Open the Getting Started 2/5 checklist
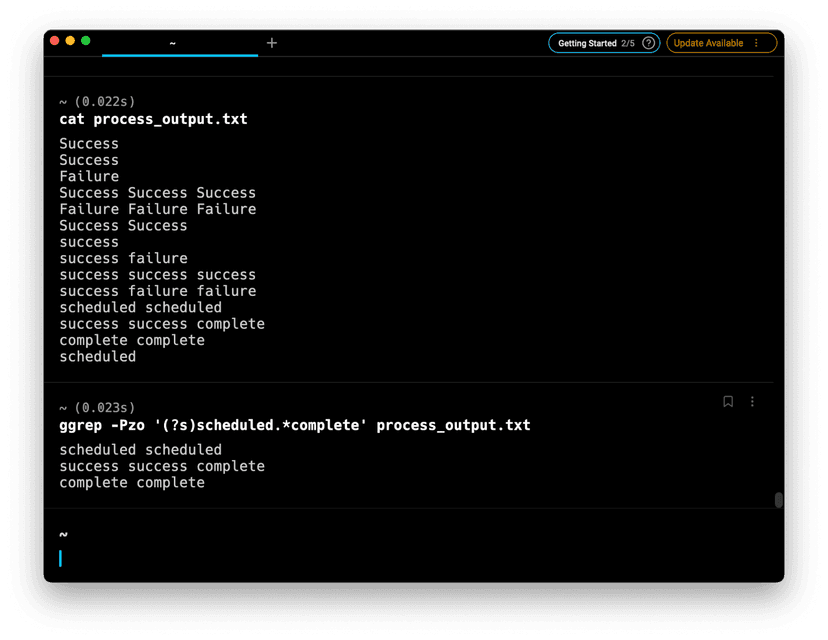 click(x=596, y=43)
